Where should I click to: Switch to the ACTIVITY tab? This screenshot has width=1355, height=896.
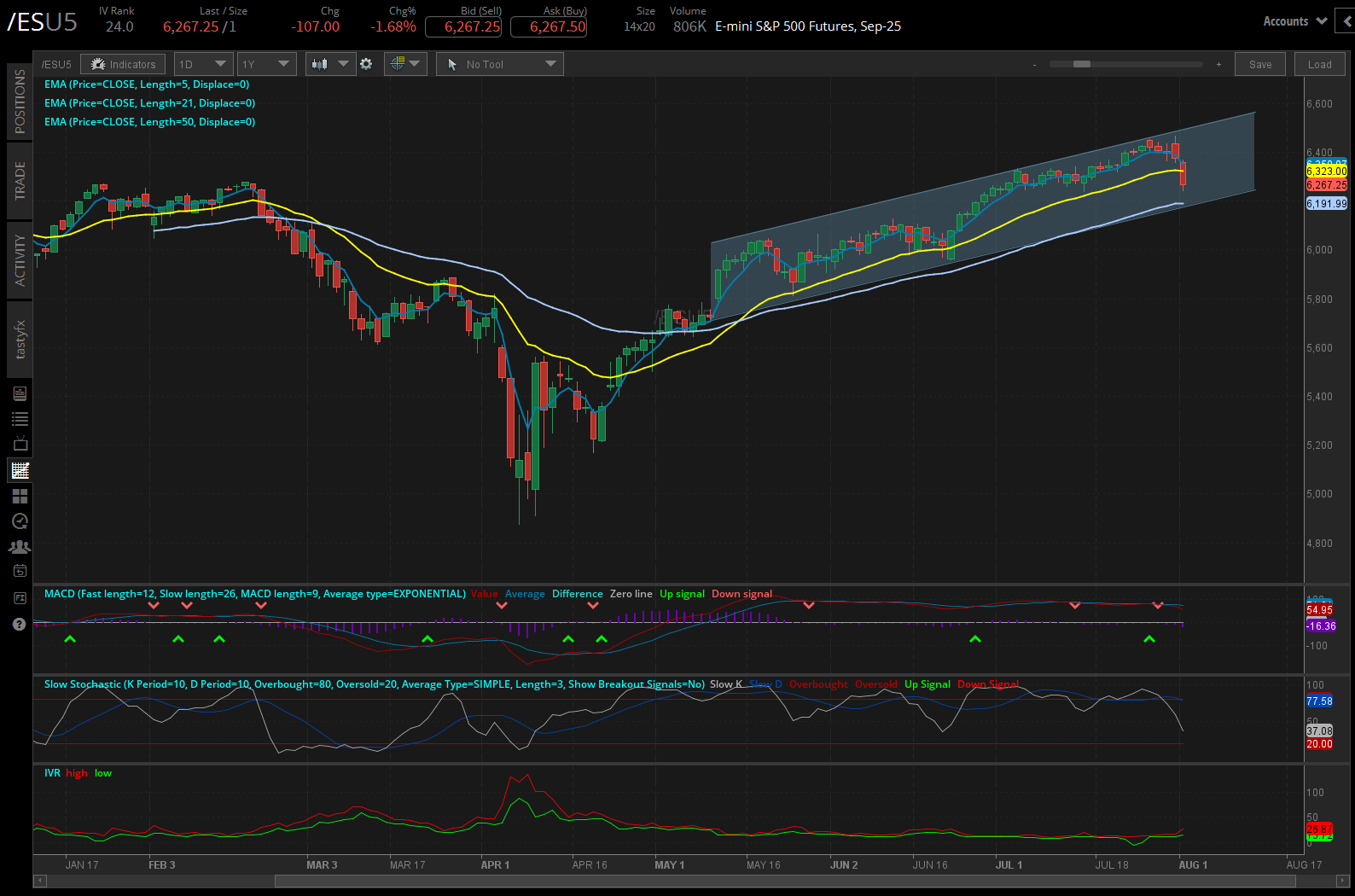click(x=20, y=260)
